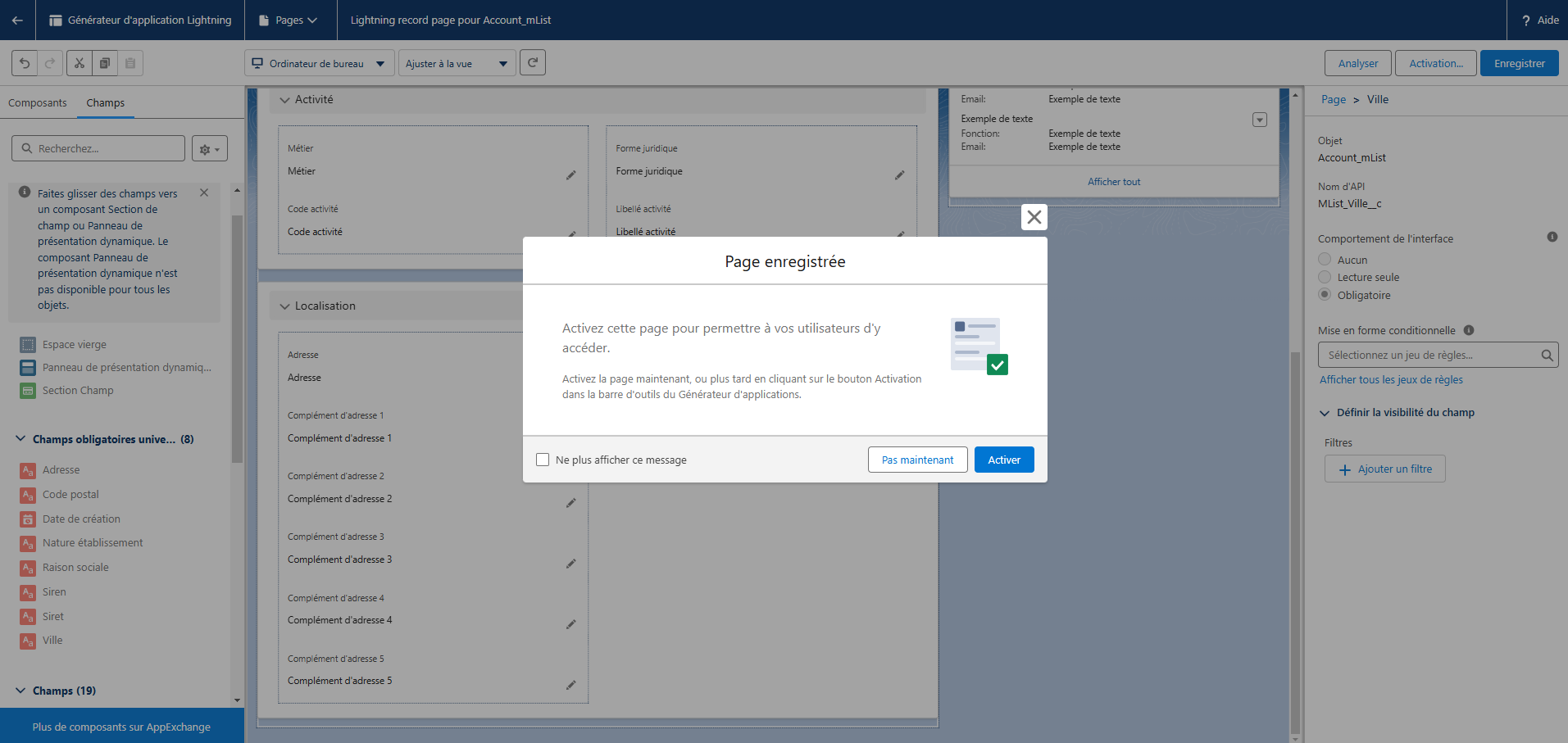The width and height of the screenshot is (1568, 743).
Task: Collapse the Activité section
Action: click(285, 100)
